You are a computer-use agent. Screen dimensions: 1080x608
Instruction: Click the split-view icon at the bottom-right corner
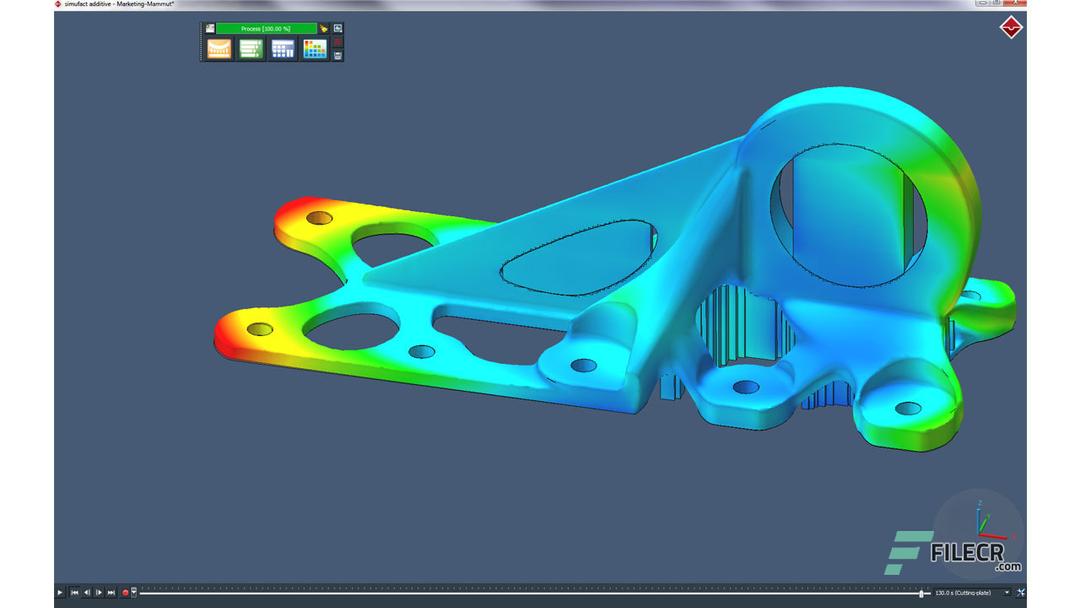1021,592
